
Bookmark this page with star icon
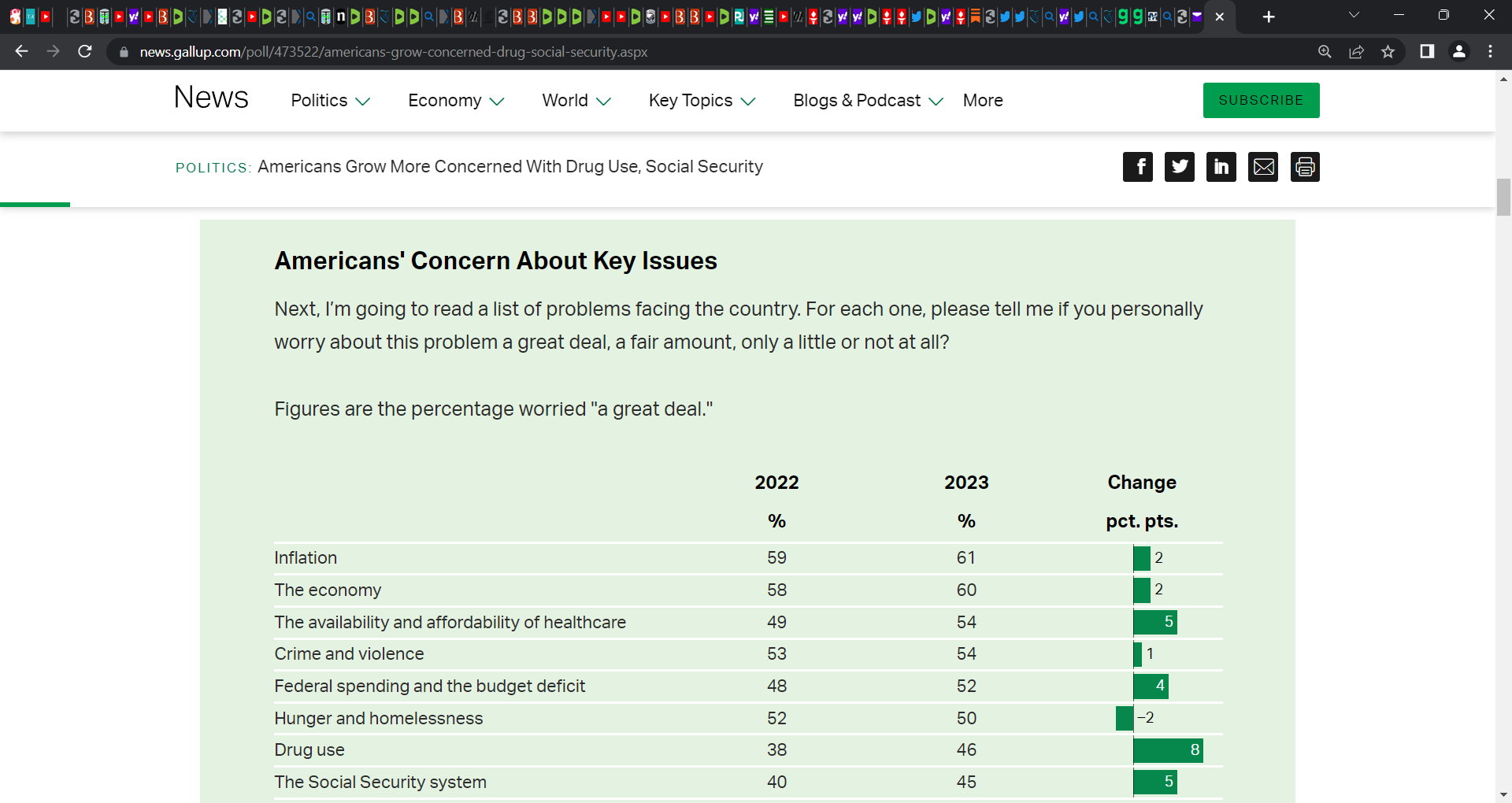coord(1388,51)
